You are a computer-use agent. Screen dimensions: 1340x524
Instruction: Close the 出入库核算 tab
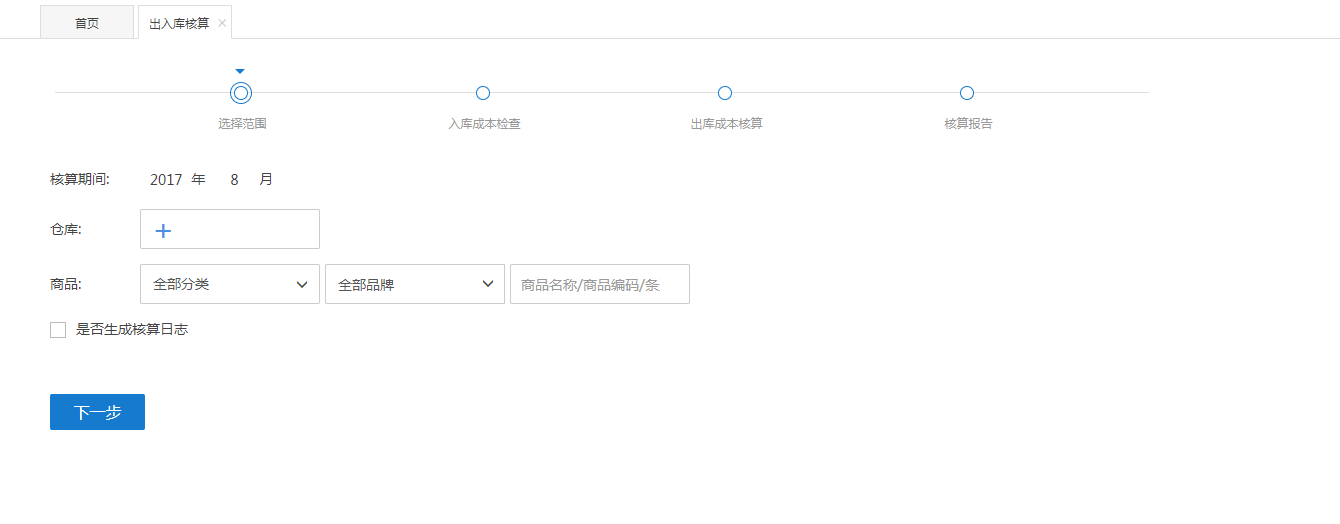click(x=222, y=23)
